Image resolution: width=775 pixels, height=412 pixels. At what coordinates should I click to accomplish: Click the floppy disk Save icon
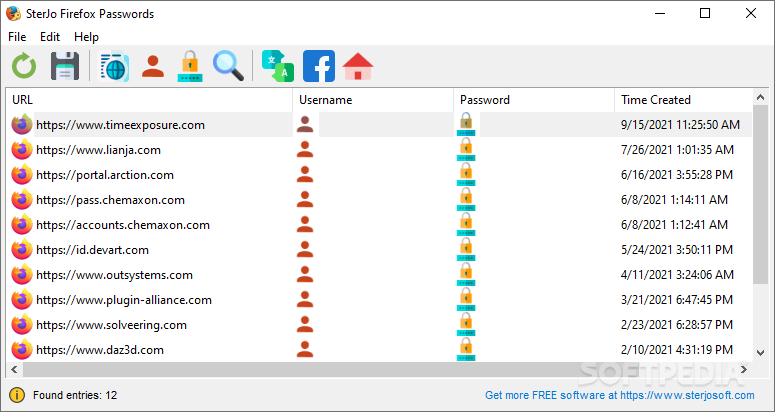click(65, 66)
